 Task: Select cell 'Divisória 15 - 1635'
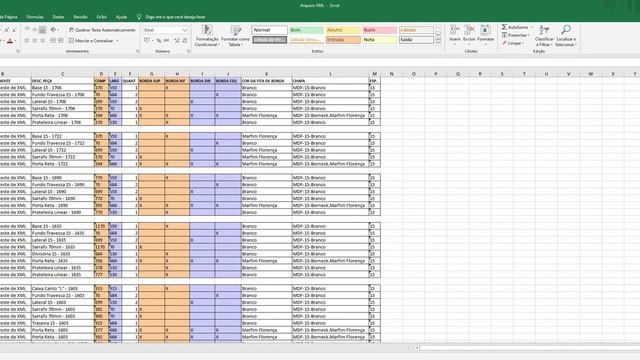(x=62, y=254)
